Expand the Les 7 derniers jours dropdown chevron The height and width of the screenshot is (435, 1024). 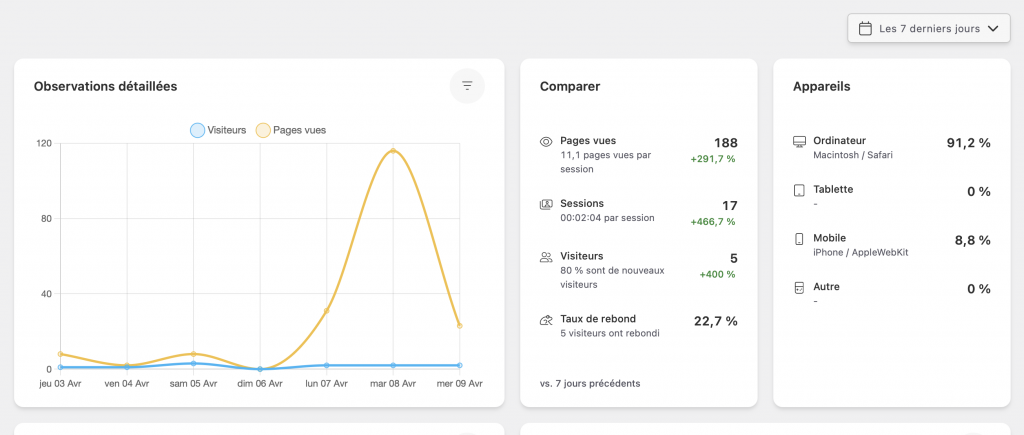tap(993, 29)
